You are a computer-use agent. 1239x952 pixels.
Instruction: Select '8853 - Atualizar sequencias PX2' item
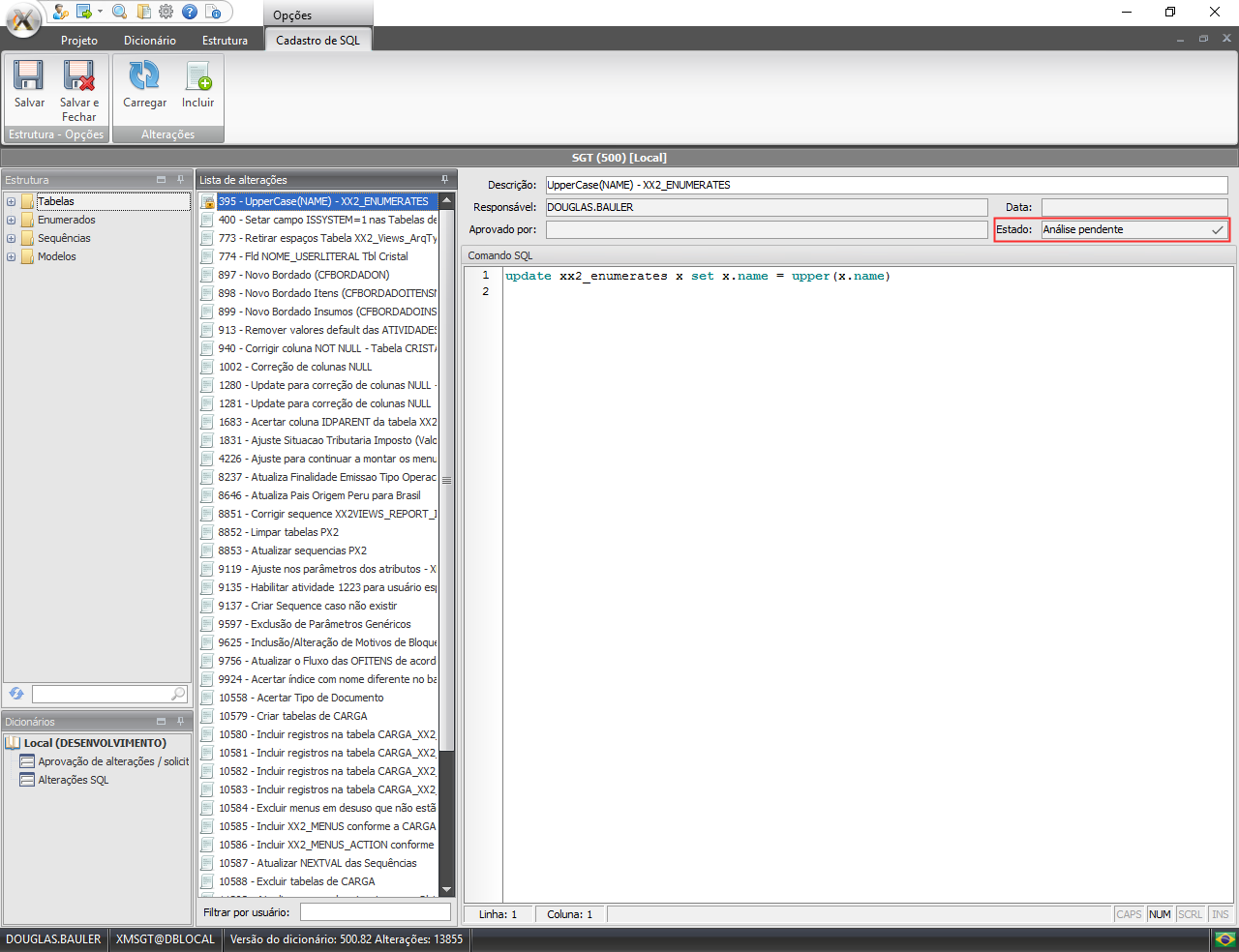[x=318, y=550]
